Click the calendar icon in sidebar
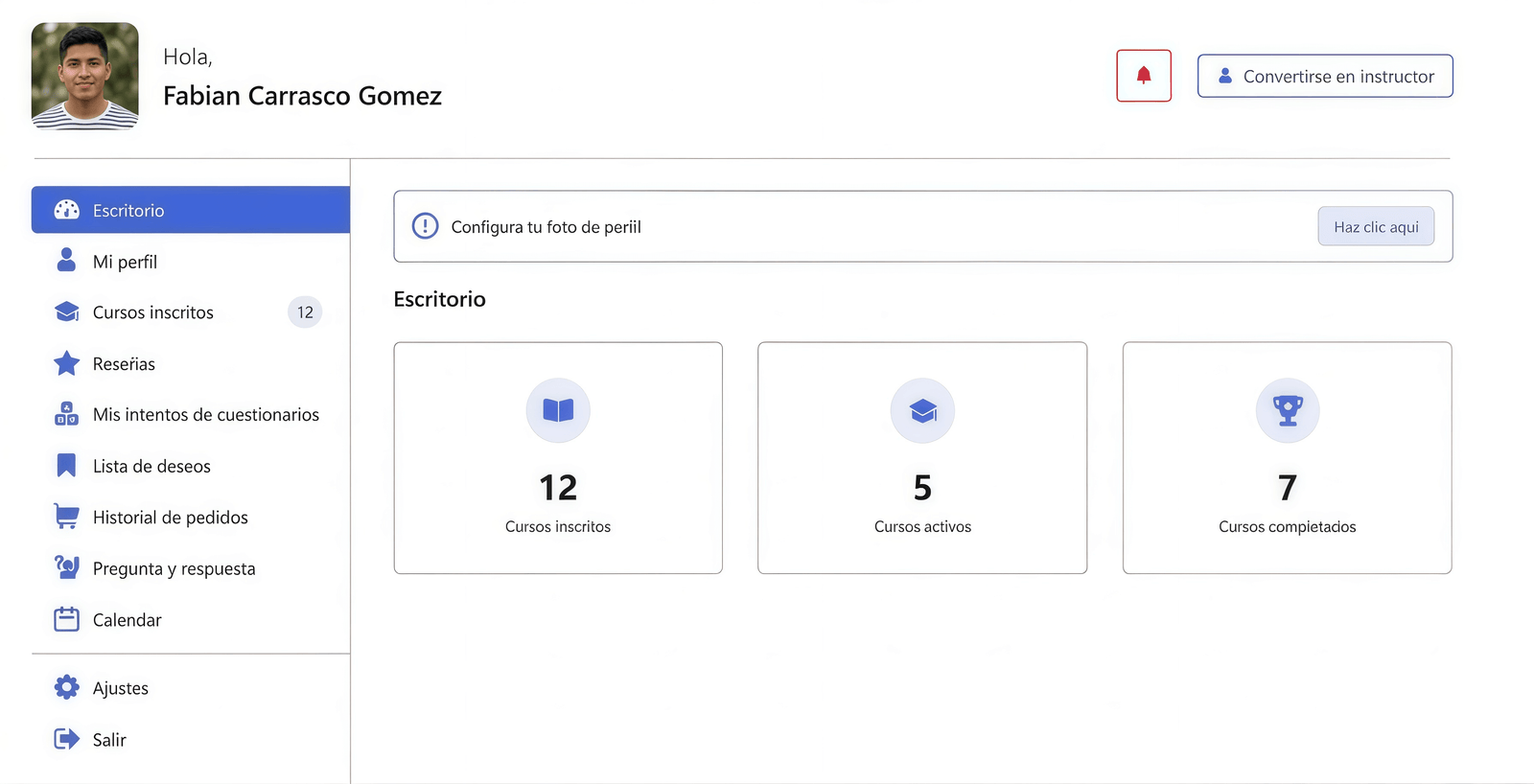The image size is (1534, 784). pyautogui.click(x=66, y=619)
